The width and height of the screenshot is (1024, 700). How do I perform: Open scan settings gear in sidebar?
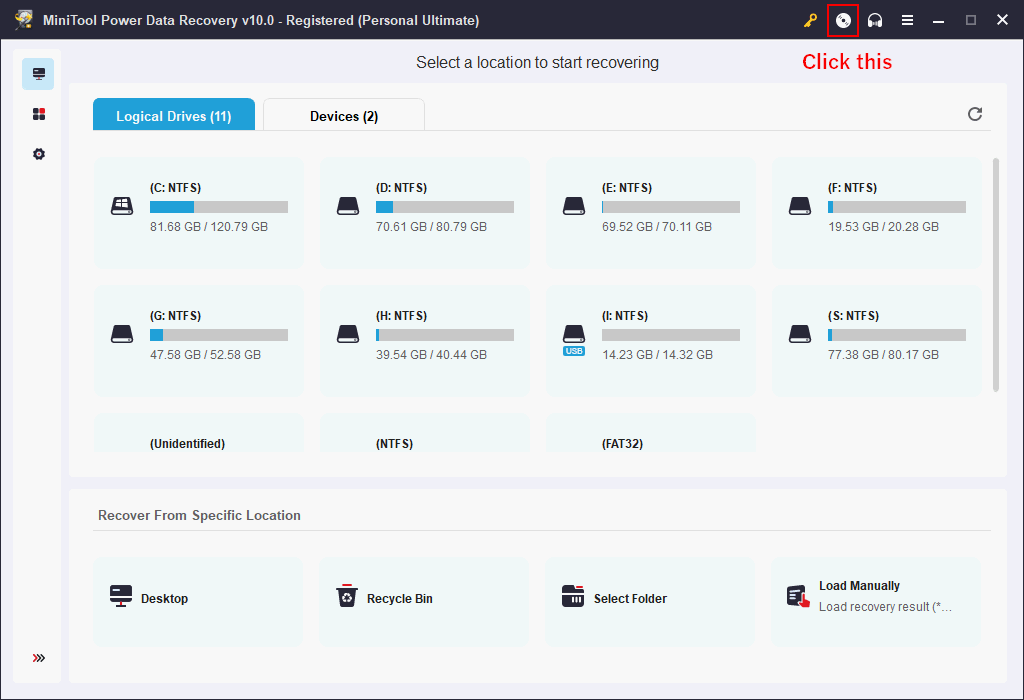(x=39, y=154)
